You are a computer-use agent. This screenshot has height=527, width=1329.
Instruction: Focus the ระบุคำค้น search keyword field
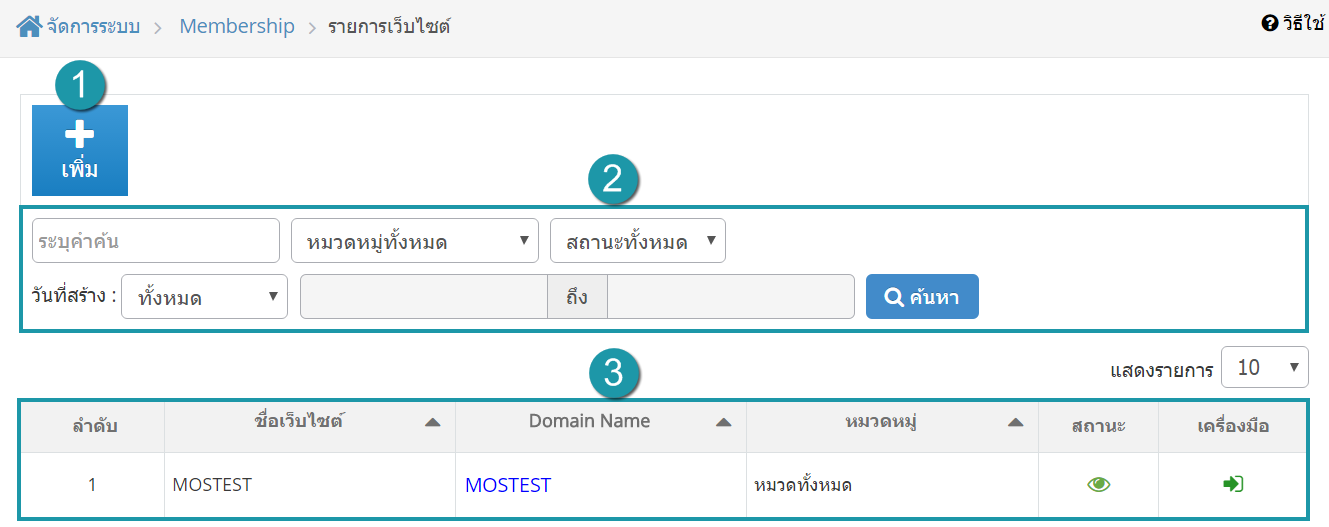(x=156, y=241)
